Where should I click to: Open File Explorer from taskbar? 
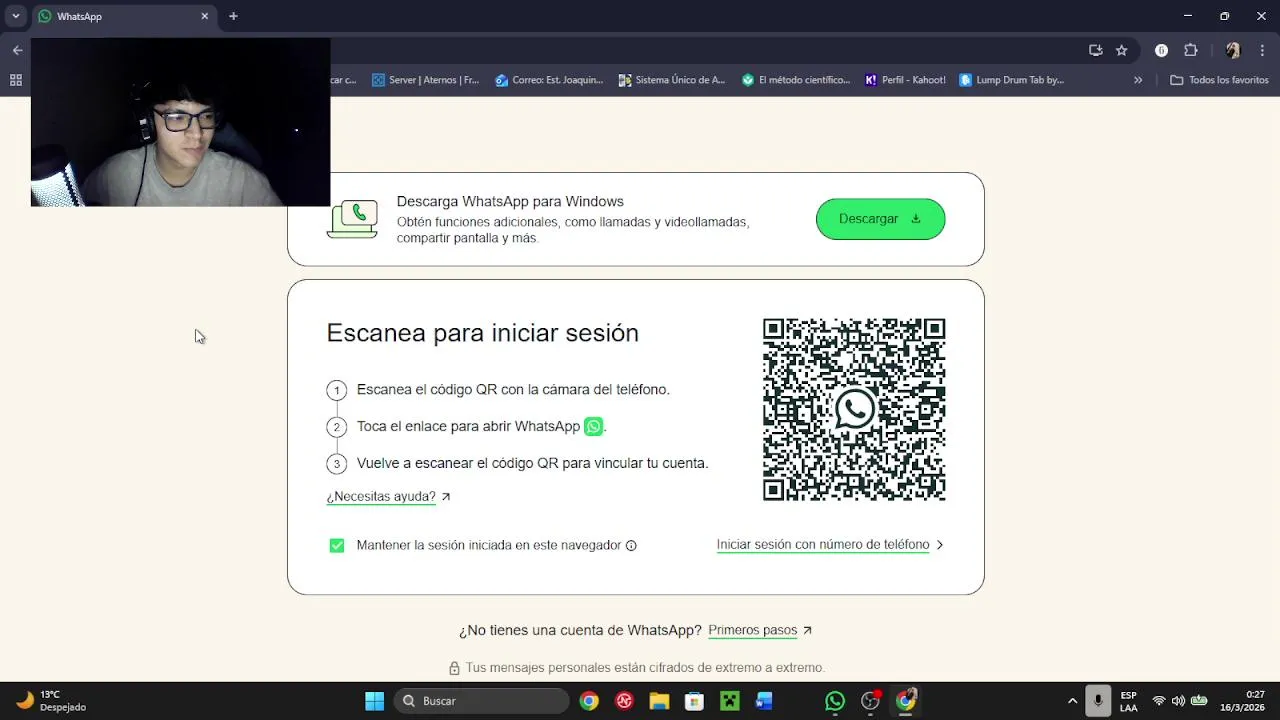[659, 701]
